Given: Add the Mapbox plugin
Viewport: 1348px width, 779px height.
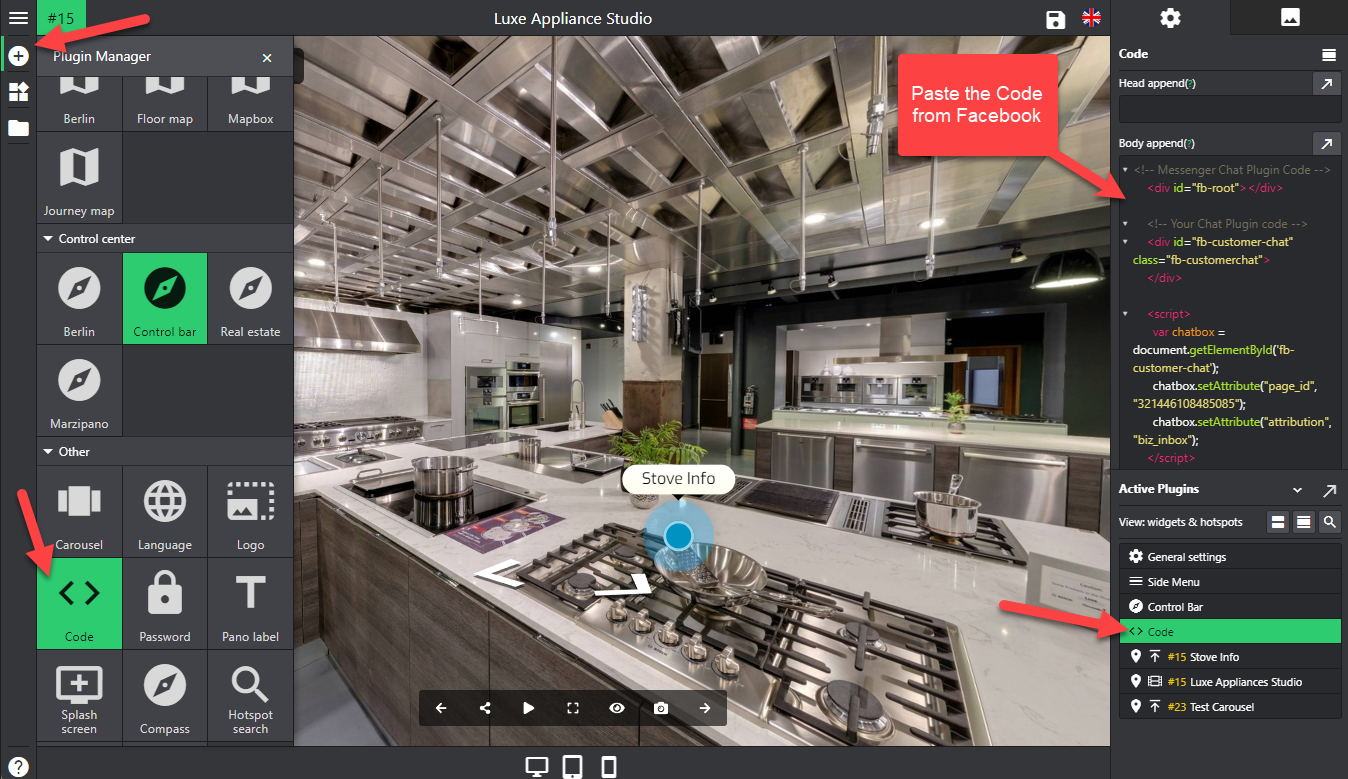Looking at the screenshot, I should tap(250, 103).
